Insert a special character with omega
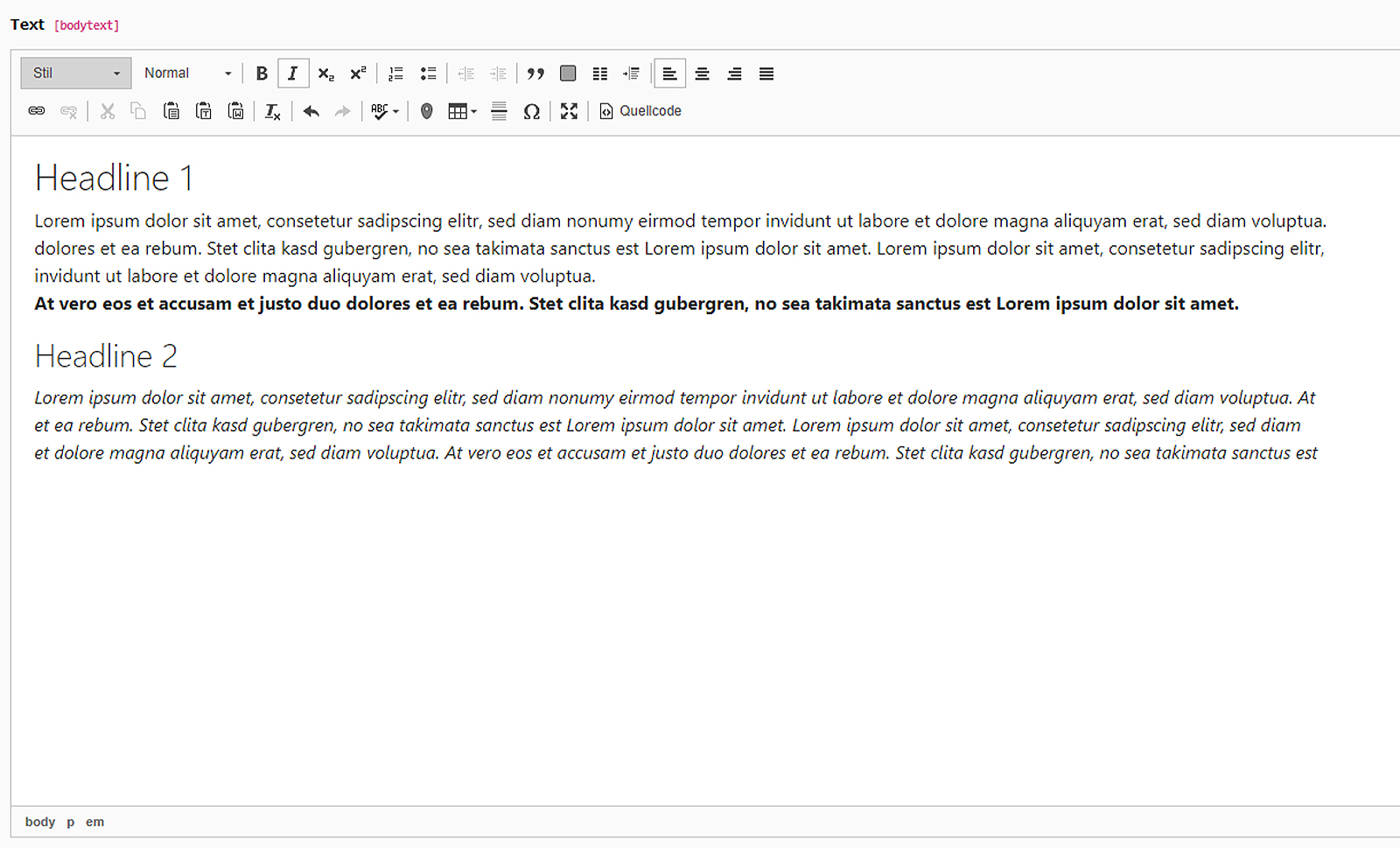The image size is (1400, 848). pyautogui.click(x=531, y=111)
